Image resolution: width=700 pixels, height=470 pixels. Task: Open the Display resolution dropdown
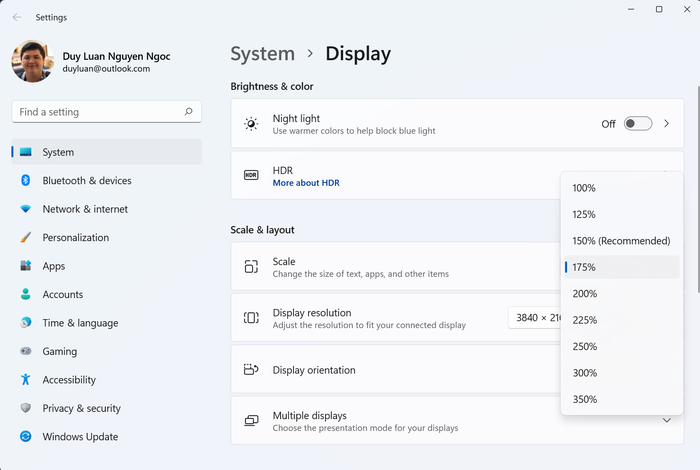(535, 318)
